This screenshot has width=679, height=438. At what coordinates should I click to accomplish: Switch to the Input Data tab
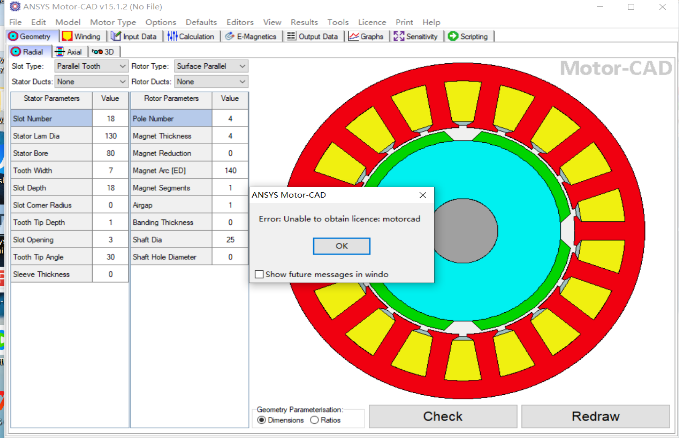point(134,36)
